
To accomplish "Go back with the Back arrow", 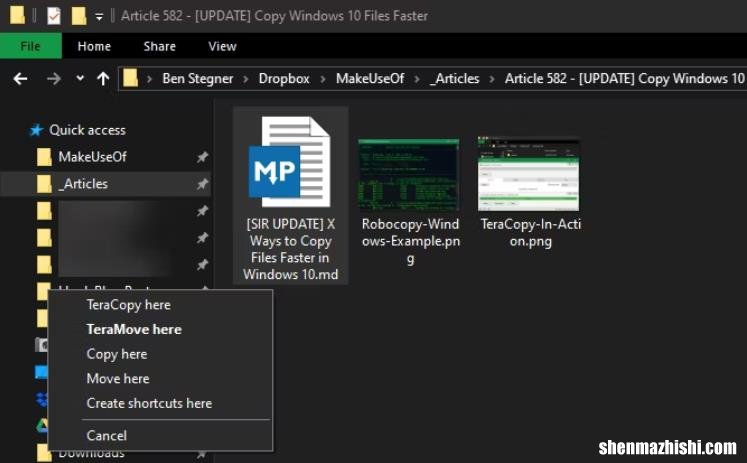I will click(20, 79).
